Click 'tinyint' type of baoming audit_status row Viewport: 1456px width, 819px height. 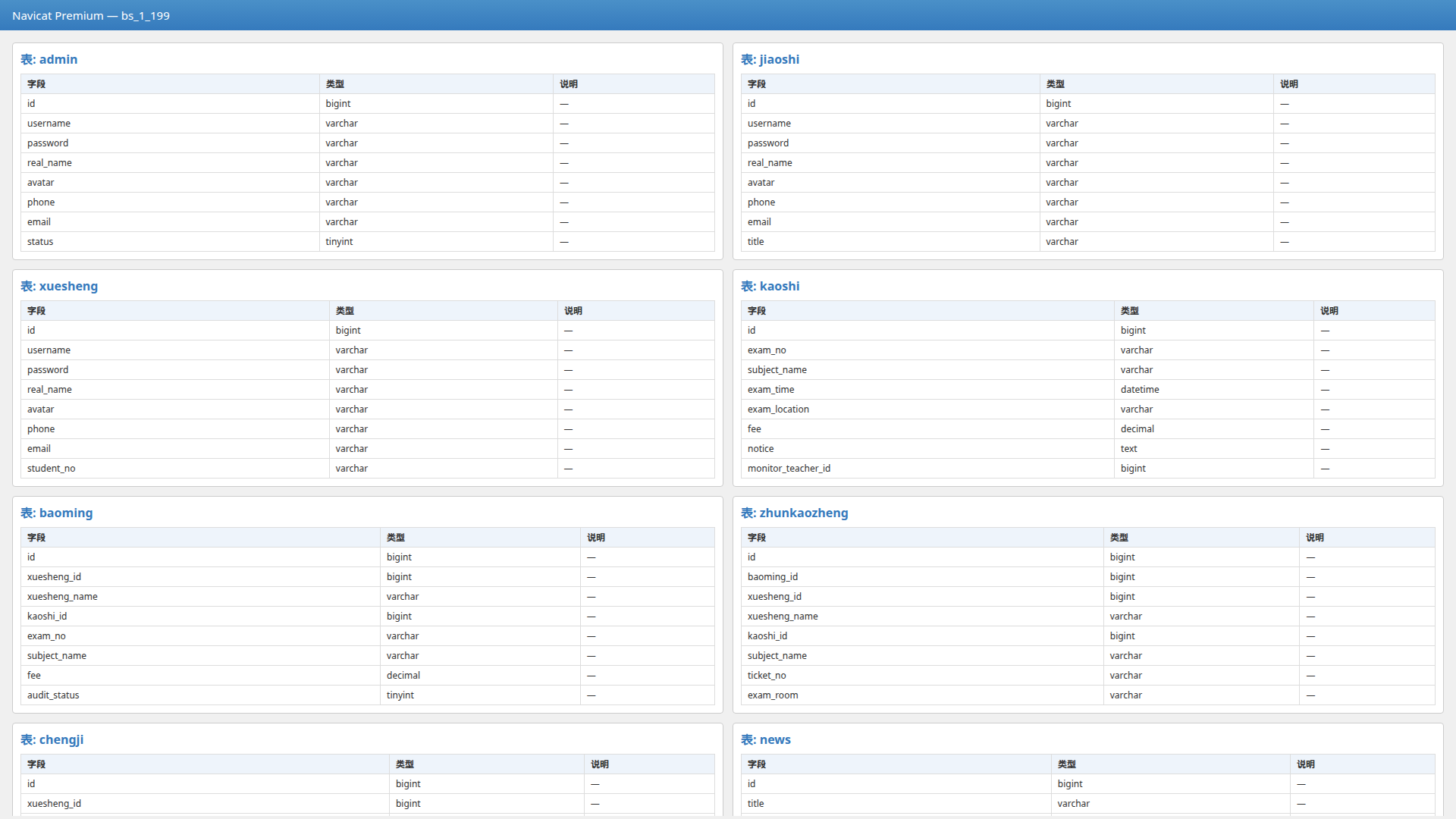click(400, 695)
